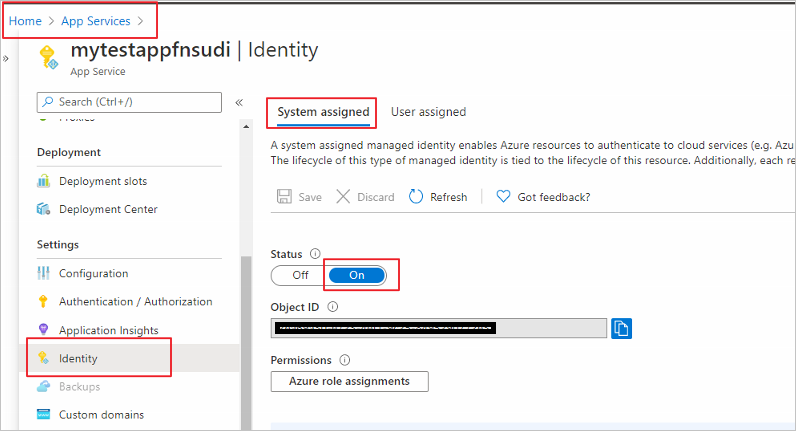
Task: Select the System assigned tab
Action: click(323, 112)
